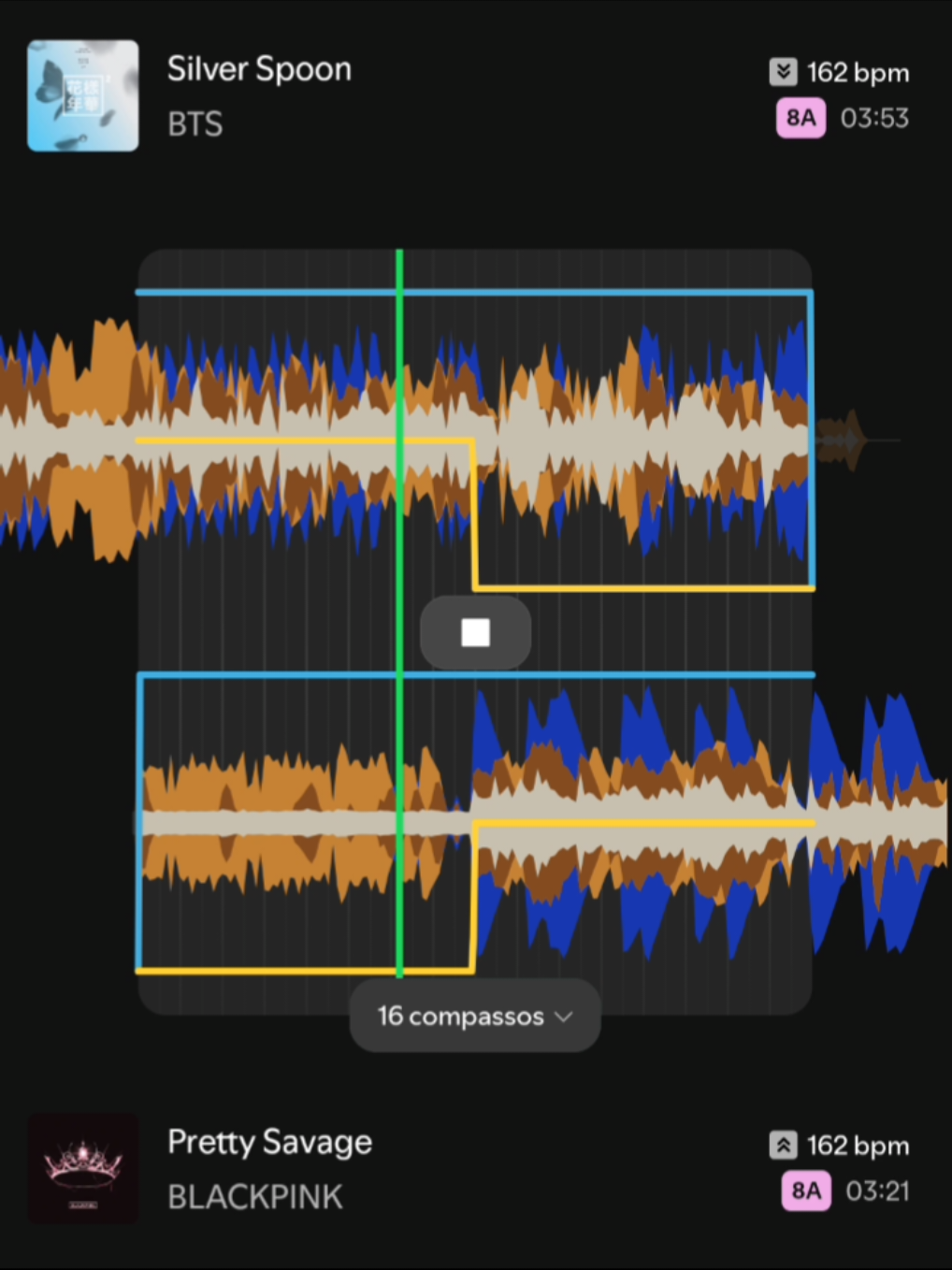The image size is (952, 1270).
Task: Click the BTS artist name
Action: point(195,123)
